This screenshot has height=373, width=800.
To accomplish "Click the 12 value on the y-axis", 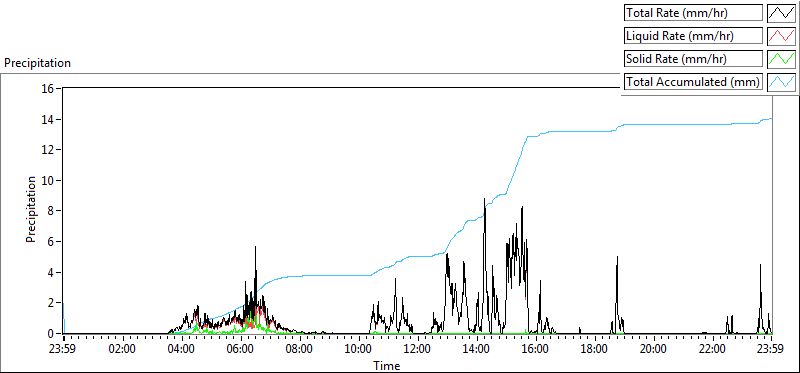I will (48, 150).
